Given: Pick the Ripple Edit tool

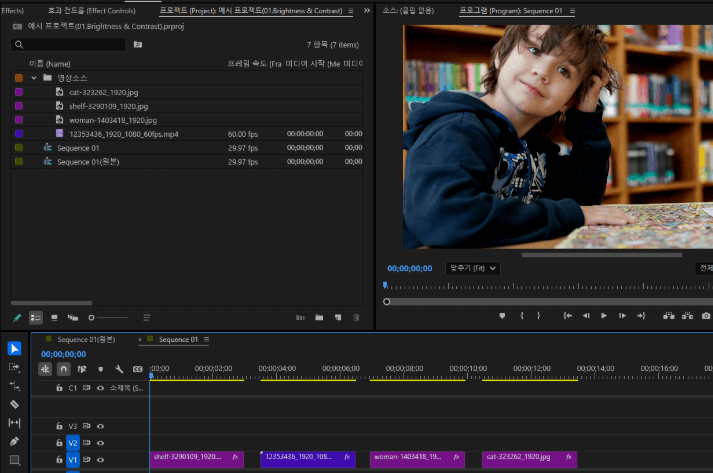Looking at the screenshot, I should tap(14, 385).
